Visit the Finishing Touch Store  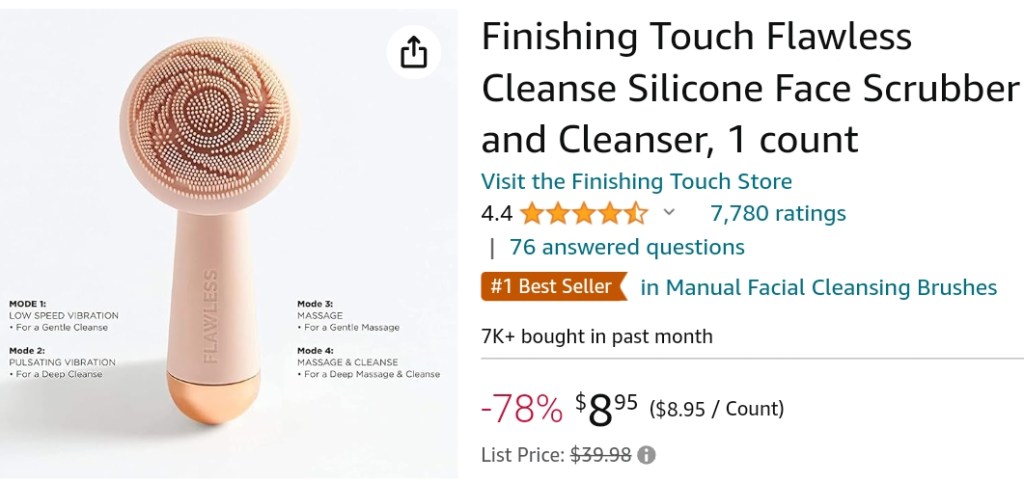pos(636,181)
